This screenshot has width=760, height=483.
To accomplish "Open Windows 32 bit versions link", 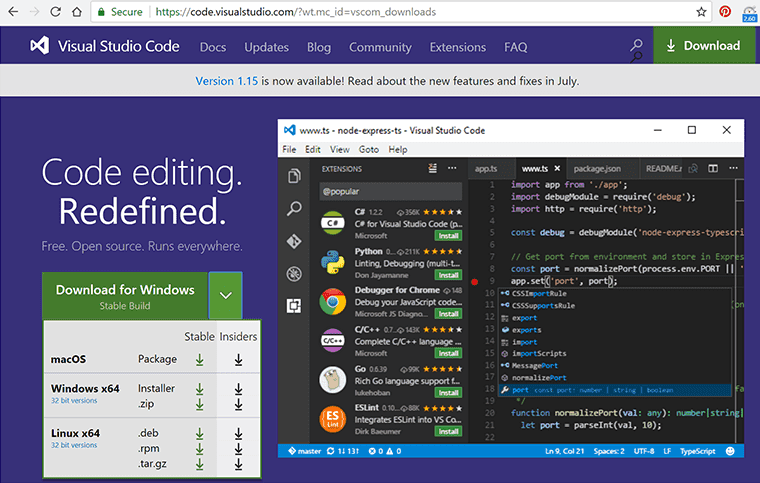I will [x=73, y=400].
